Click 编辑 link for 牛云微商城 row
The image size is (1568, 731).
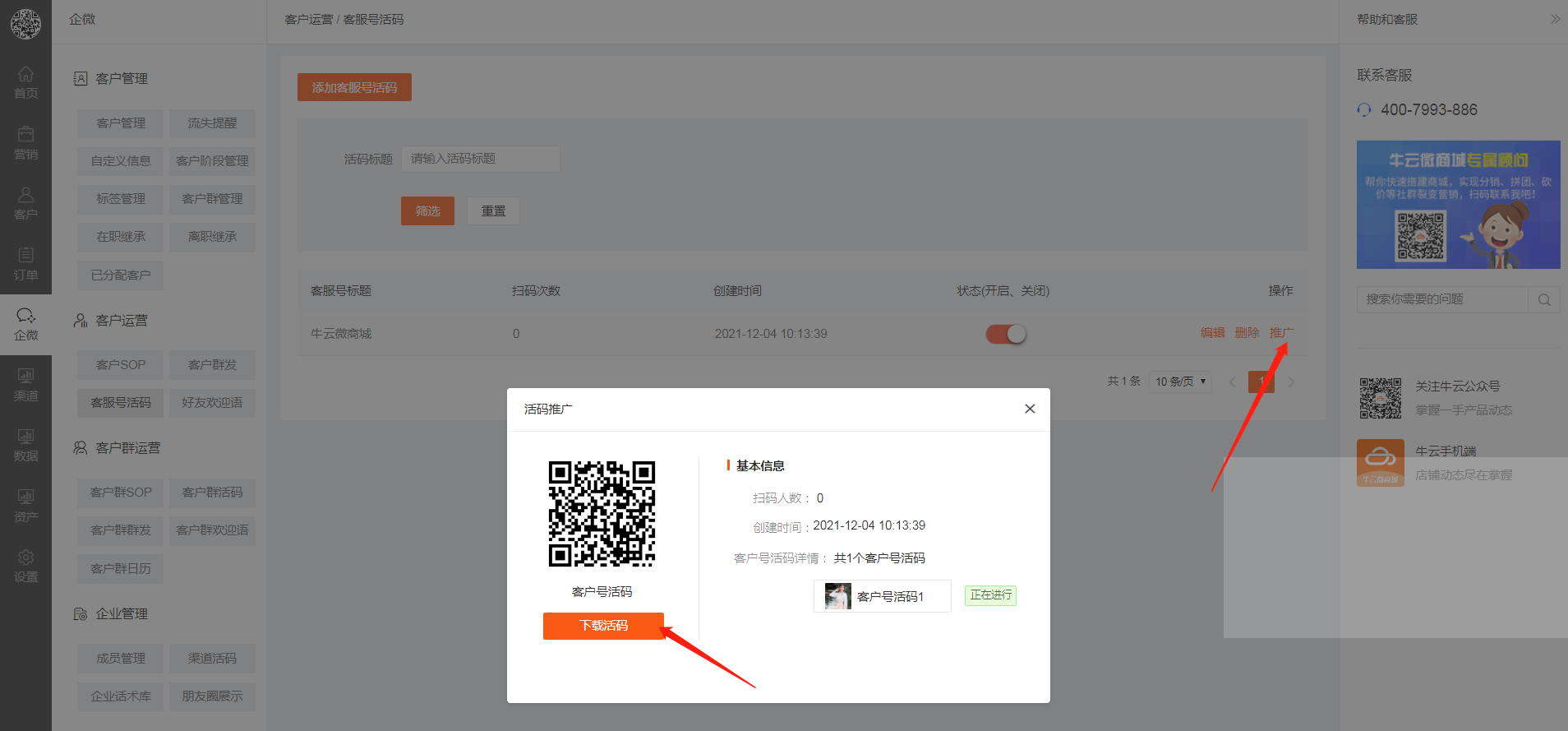tap(1212, 333)
